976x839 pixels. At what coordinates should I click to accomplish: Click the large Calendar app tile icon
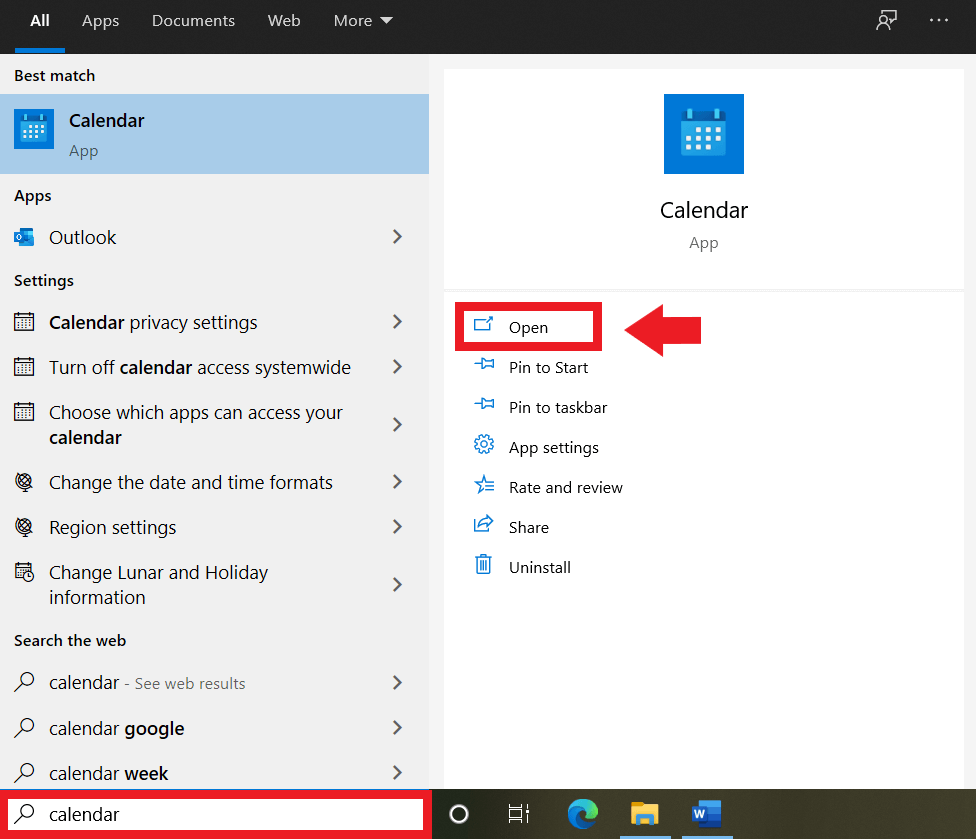[703, 134]
